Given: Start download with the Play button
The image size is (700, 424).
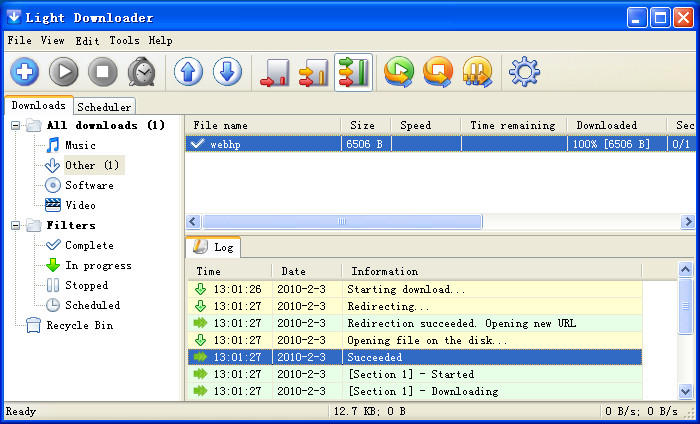Looking at the screenshot, I should pos(63,71).
